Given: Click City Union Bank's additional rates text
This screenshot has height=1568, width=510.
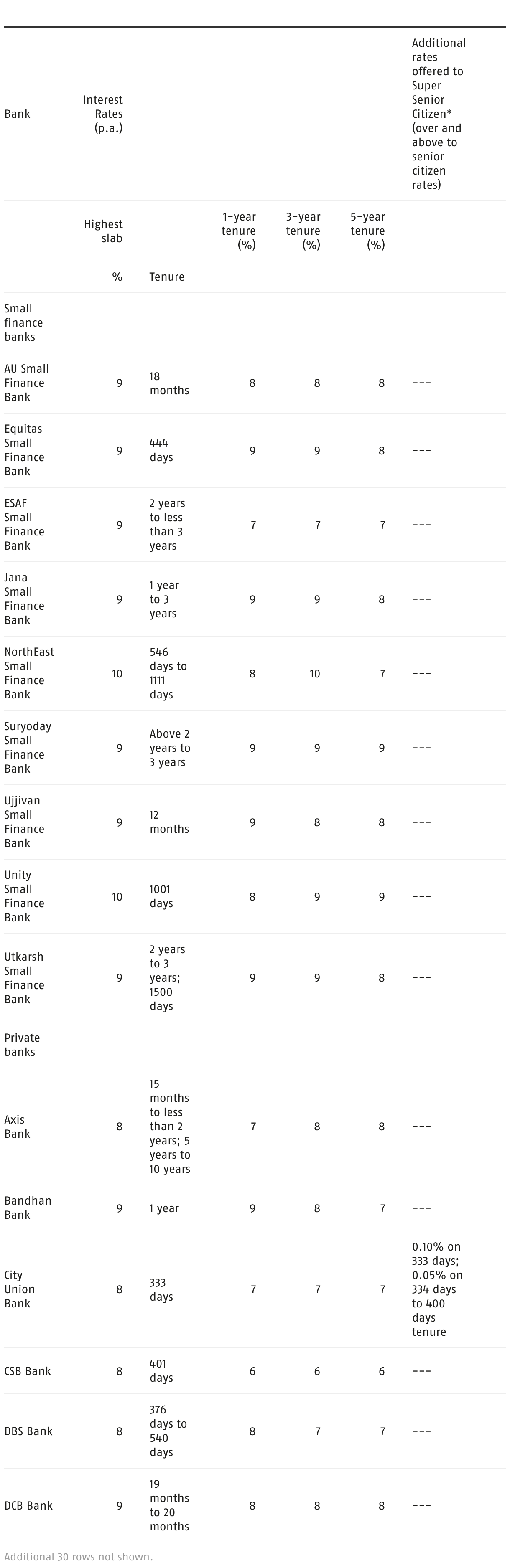Looking at the screenshot, I should click(437, 1289).
